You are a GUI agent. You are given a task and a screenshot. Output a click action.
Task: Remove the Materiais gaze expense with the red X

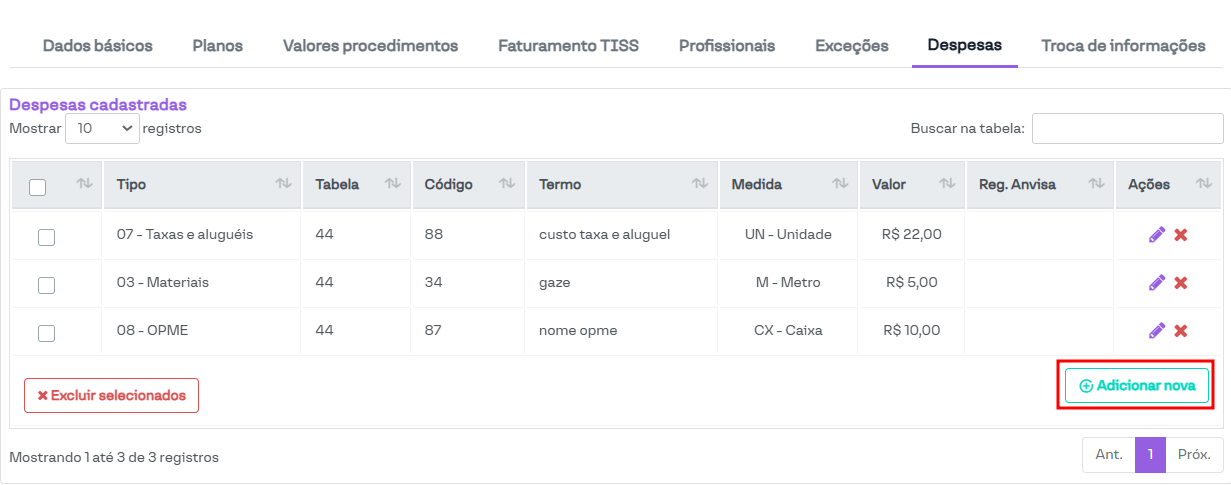click(x=1180, y=283)
